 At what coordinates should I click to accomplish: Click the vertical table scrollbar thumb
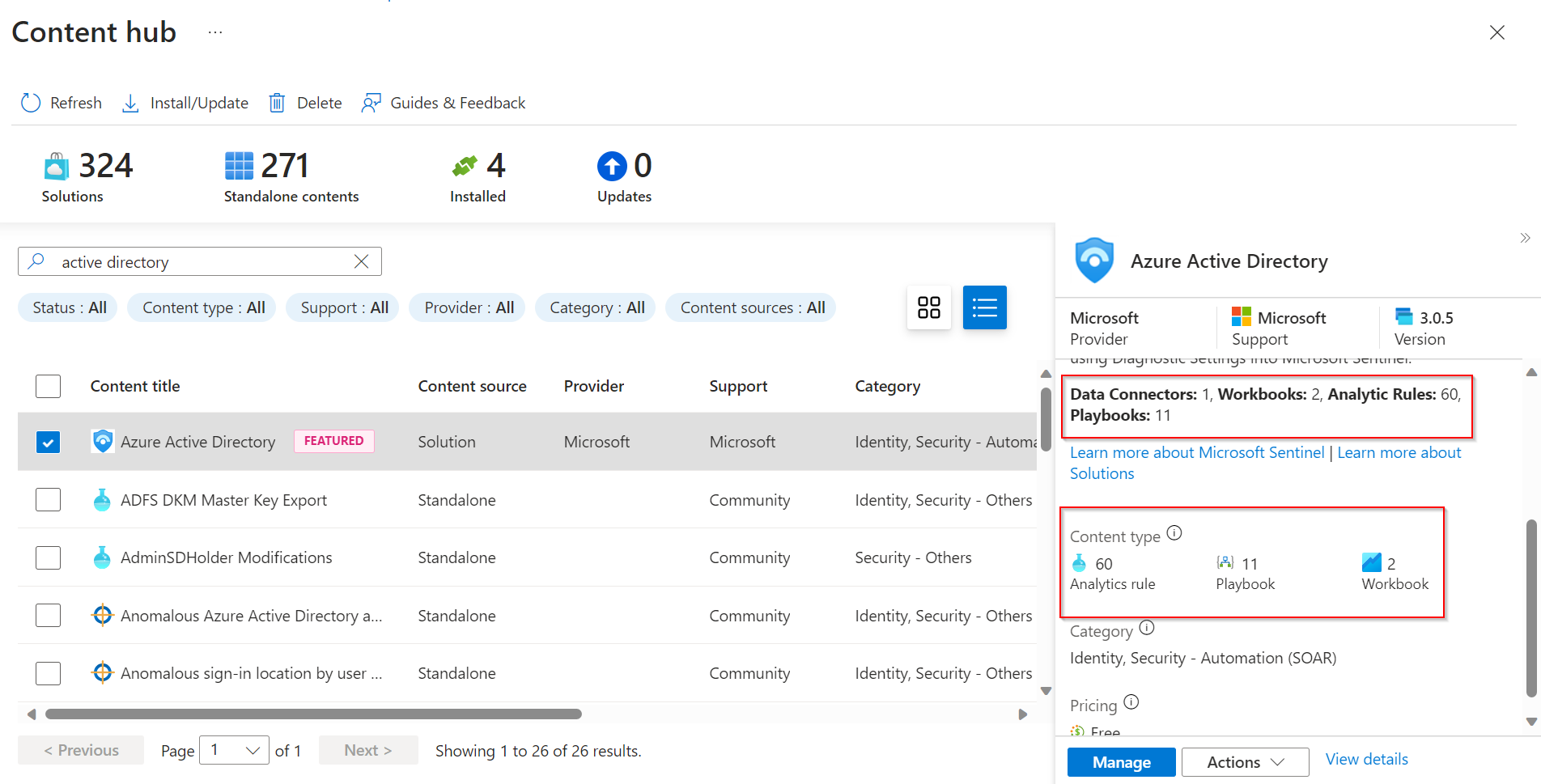[x=1046, y=418]
